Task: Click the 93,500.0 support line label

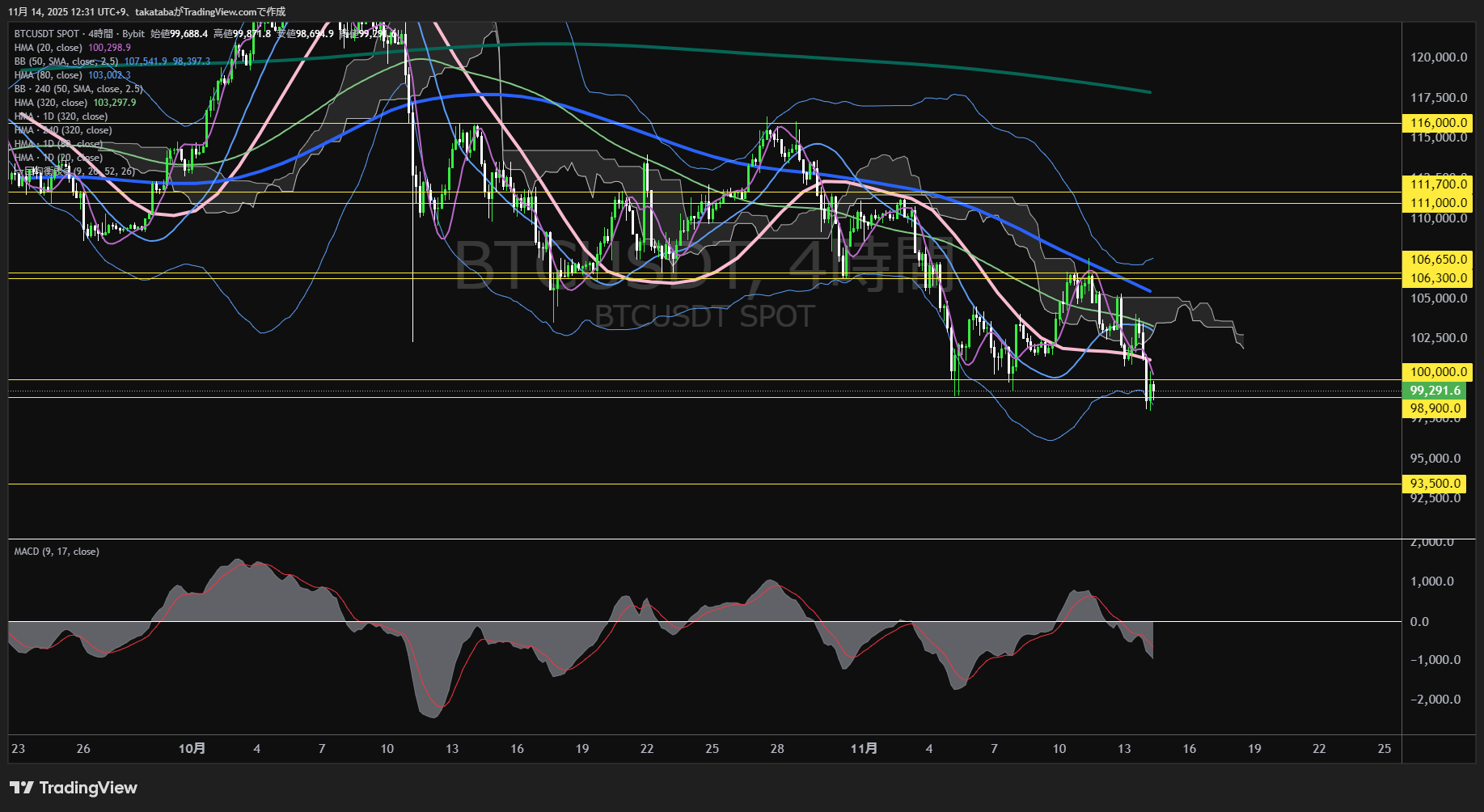Action: (x=1435, y=484)
